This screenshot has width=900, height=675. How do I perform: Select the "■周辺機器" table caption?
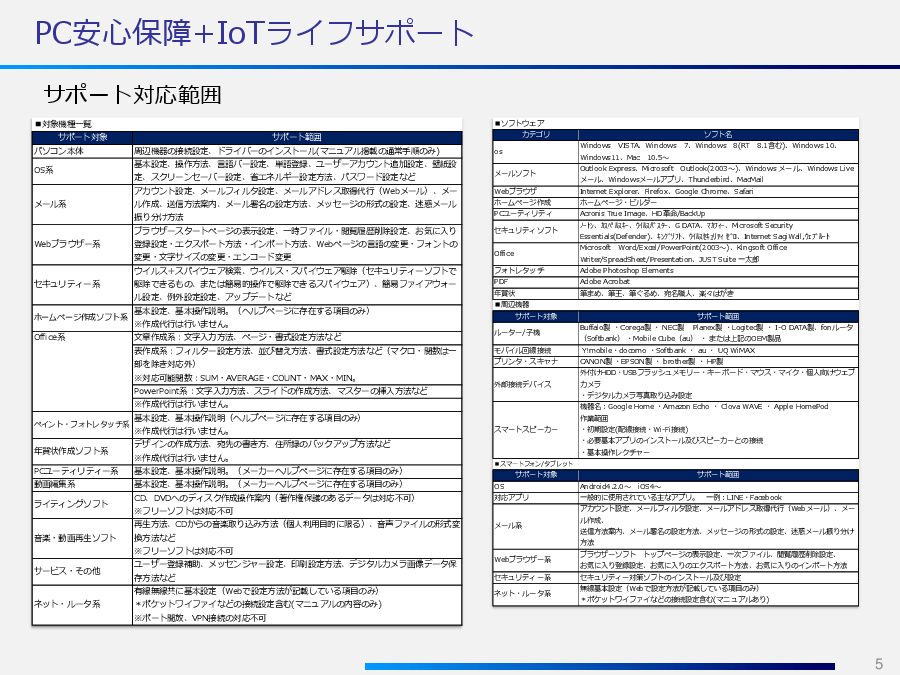point(511,304)
